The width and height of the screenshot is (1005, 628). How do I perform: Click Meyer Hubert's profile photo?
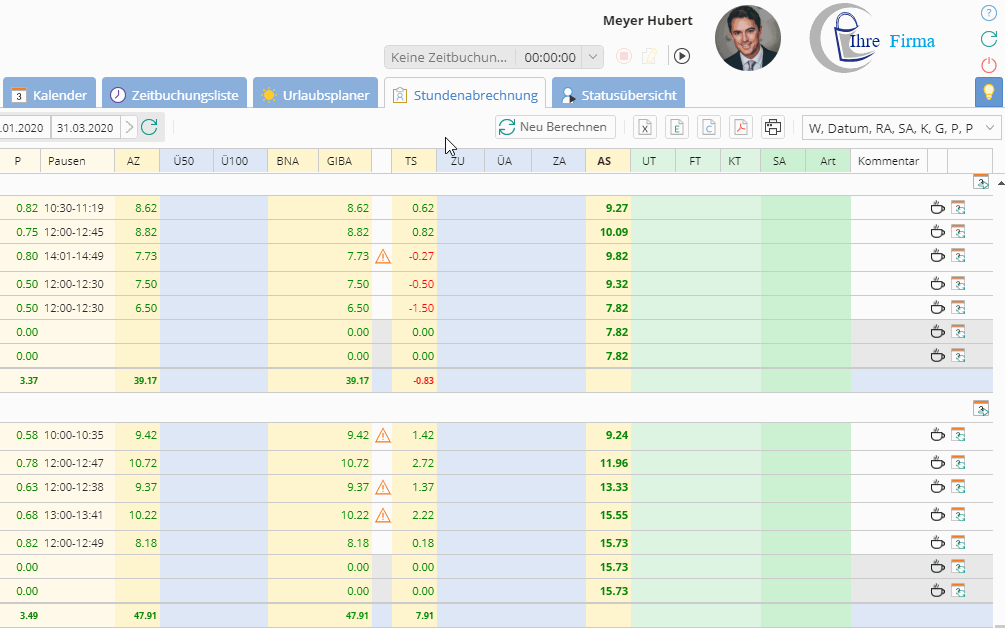(748, 39)
